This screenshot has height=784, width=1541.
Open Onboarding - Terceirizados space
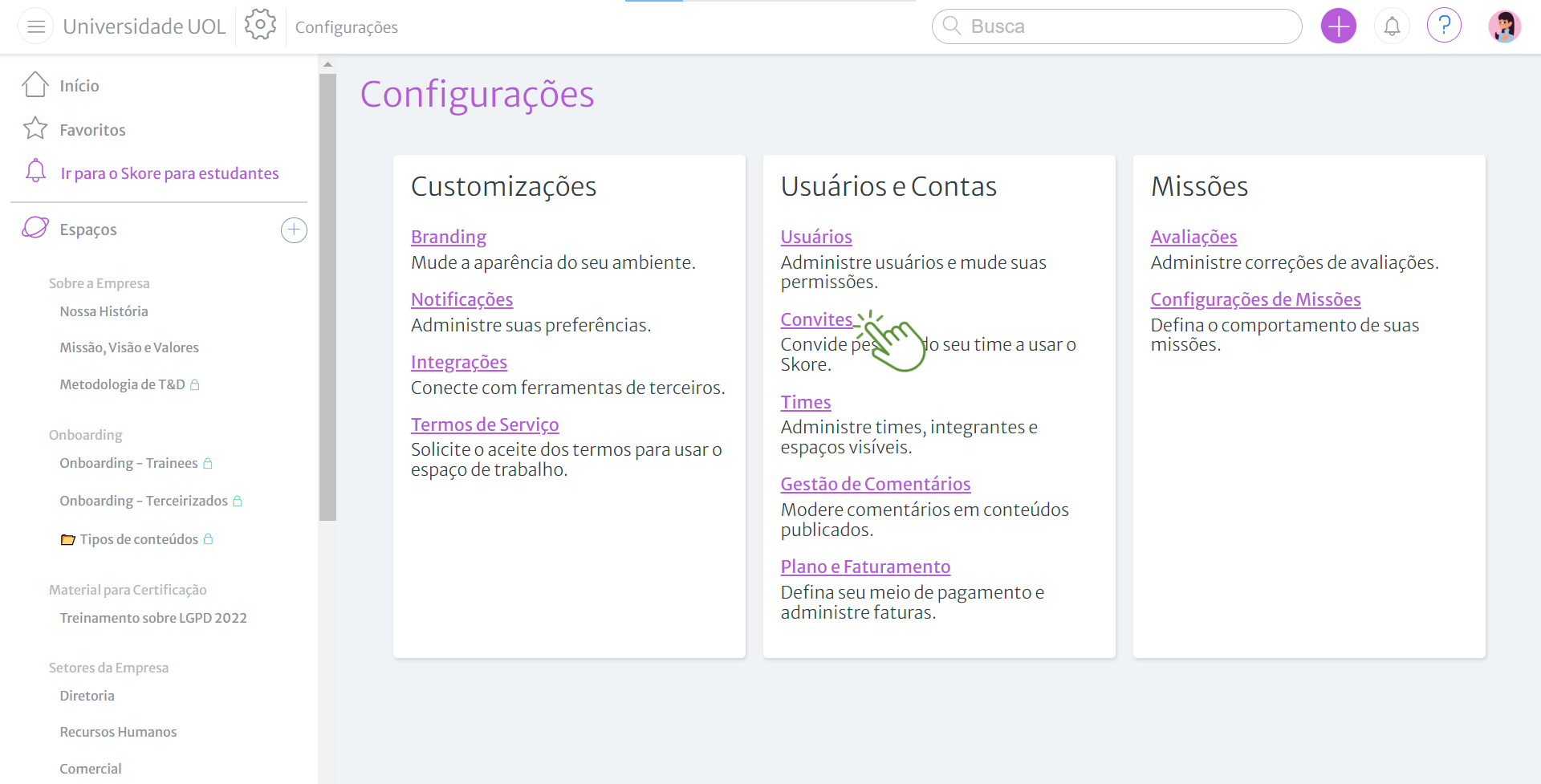pos(144,501)
